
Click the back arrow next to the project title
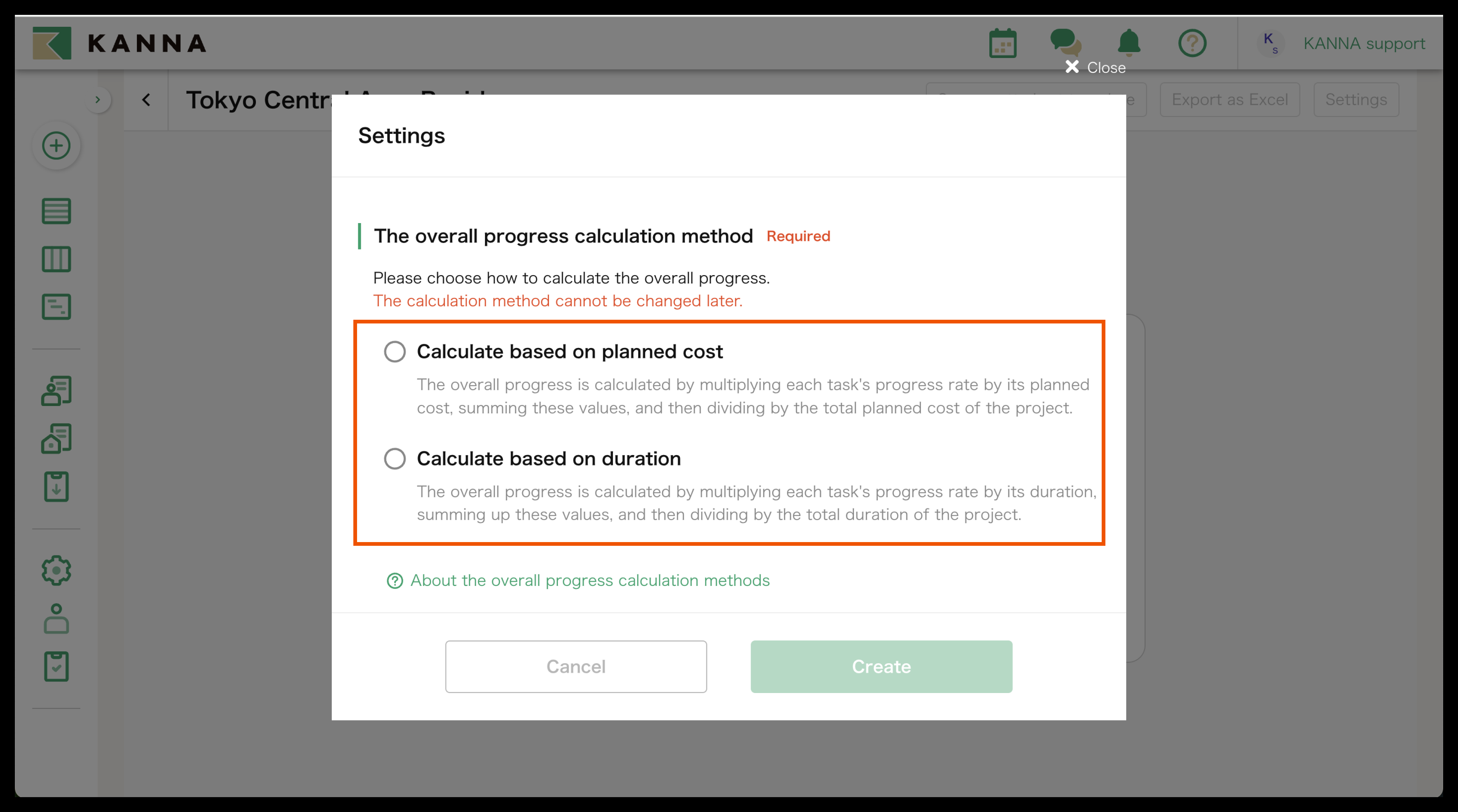(x=146, y=100)
